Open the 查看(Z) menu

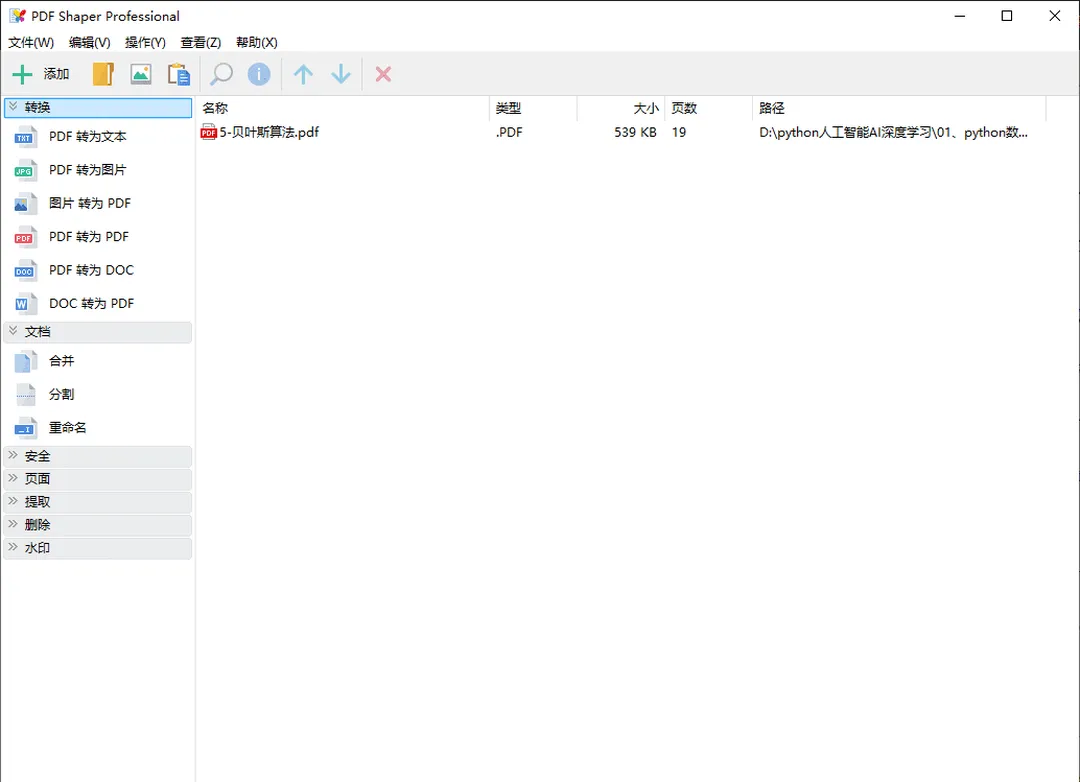pyautogui.click(x=200, y=42)
